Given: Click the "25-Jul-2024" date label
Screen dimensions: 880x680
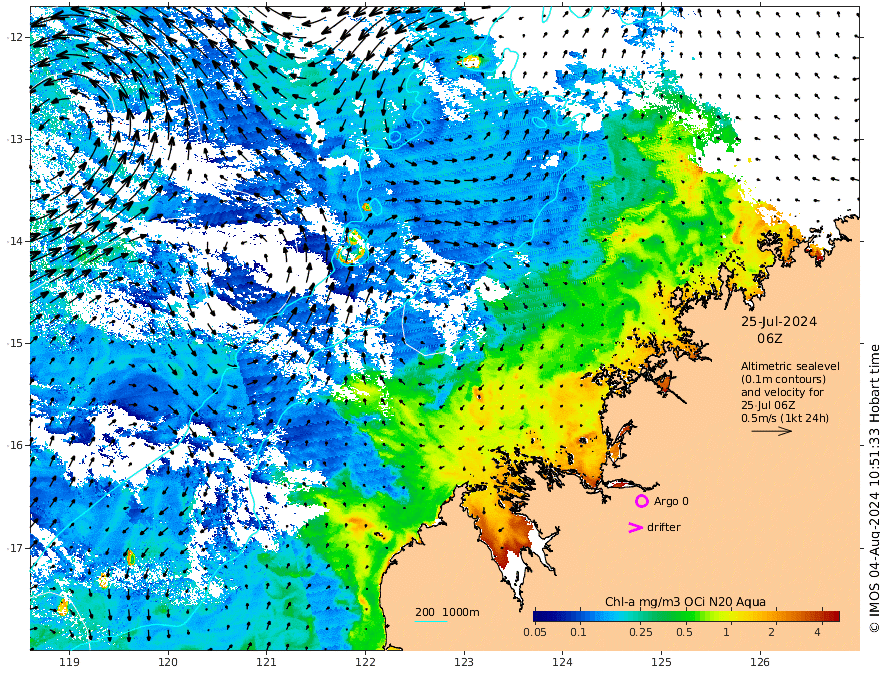Looking at the screenshot, I should click(x=779, y=322).
